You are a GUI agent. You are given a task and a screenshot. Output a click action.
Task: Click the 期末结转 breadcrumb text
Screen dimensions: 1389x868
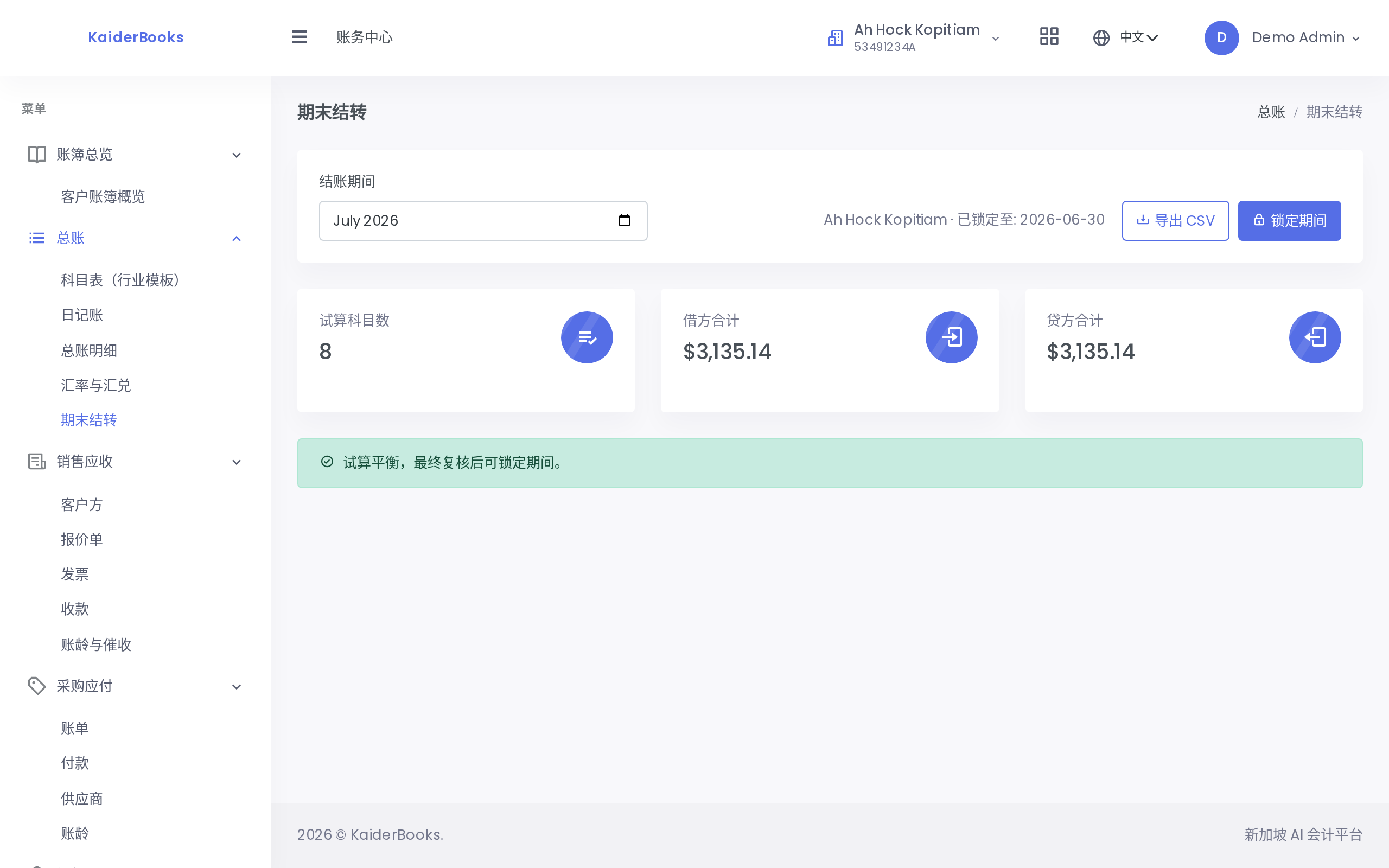click(x=1334, y=112)
